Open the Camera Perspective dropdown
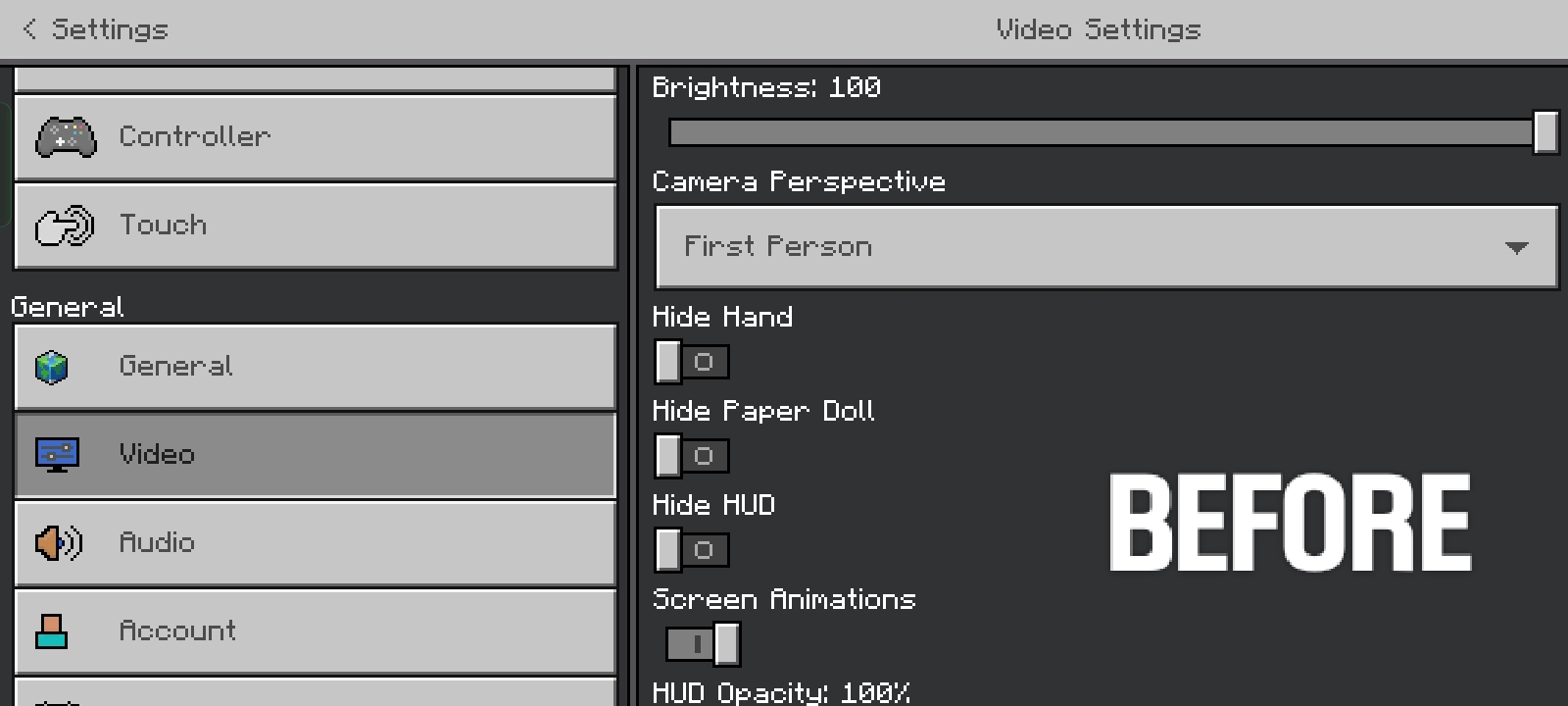Screen dimensions: 1568x706 (1105, 247)
